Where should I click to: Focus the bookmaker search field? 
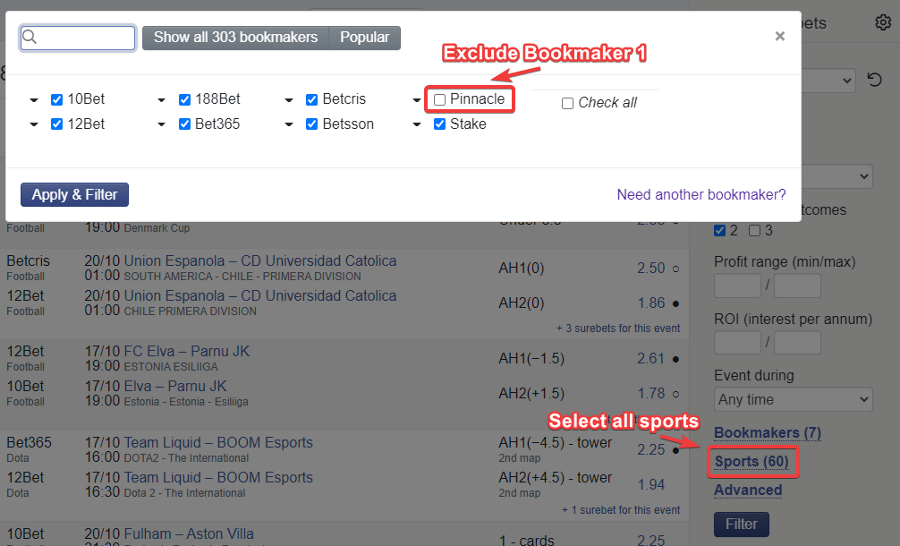pos(77,38)
